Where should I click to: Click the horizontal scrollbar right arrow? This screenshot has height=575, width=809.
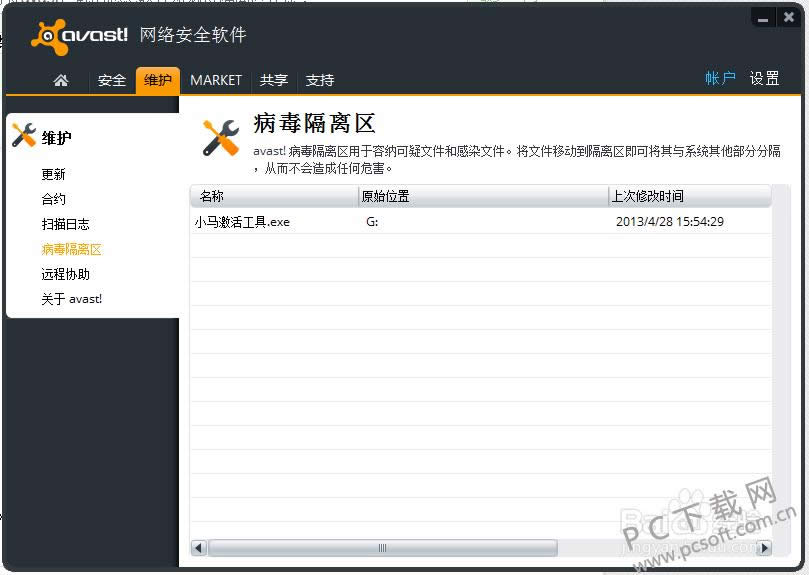[764, 548]
